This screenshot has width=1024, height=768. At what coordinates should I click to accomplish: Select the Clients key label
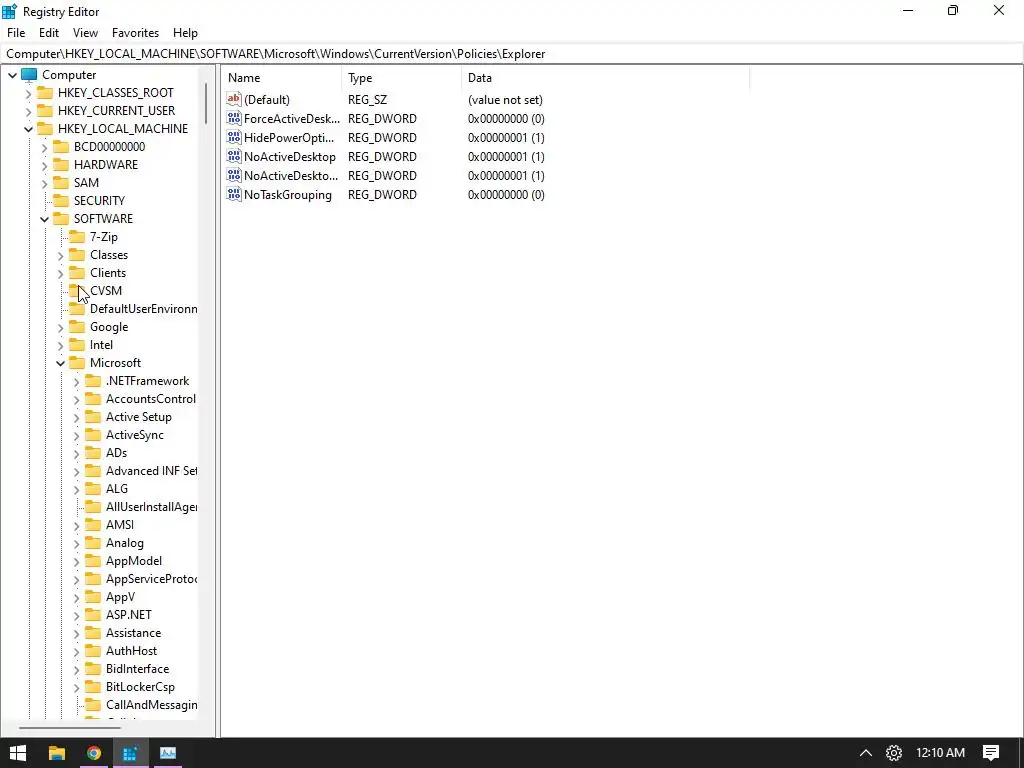click(108, 273)
